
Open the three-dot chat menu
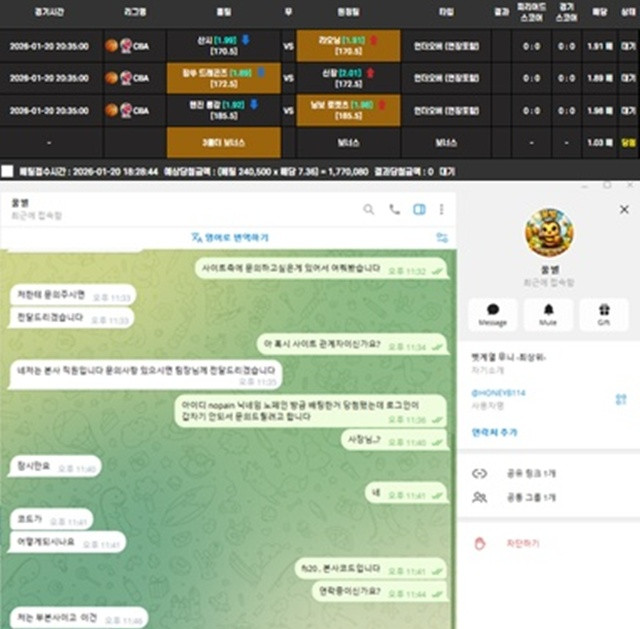click(441, 209)
